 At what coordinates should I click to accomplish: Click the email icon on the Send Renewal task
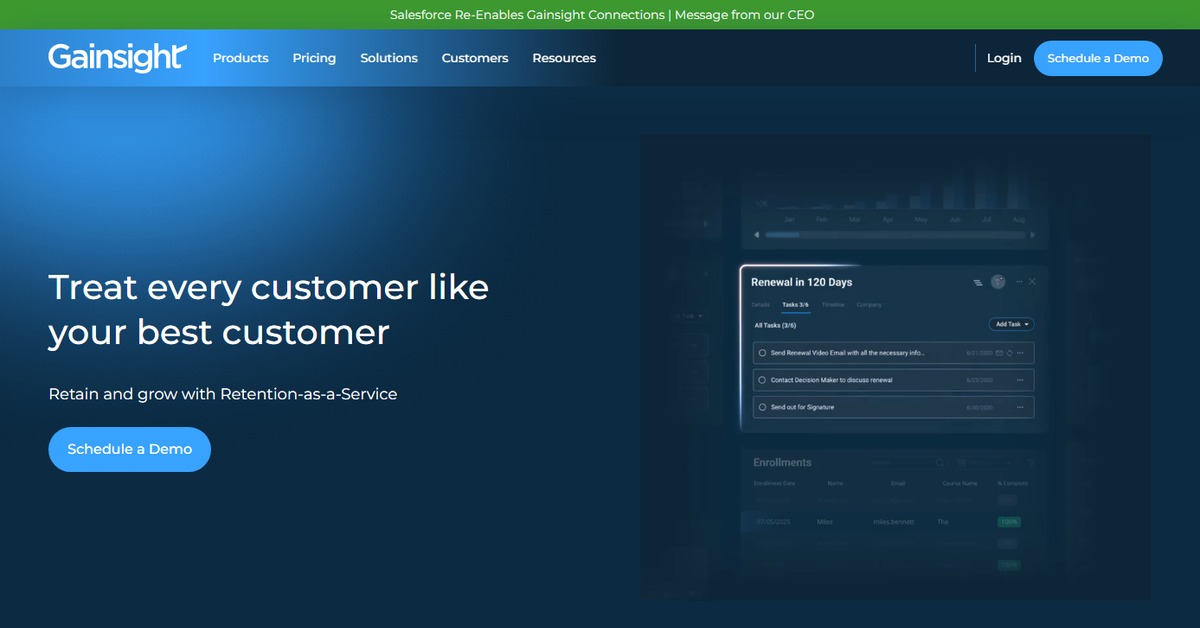click(999, 353)
